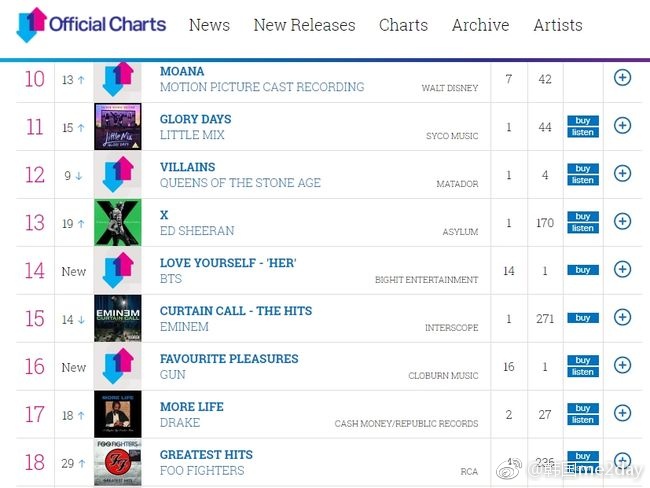Open the New Releases menu item
Screen dimensions: 650x488
[x=305, y=25]
